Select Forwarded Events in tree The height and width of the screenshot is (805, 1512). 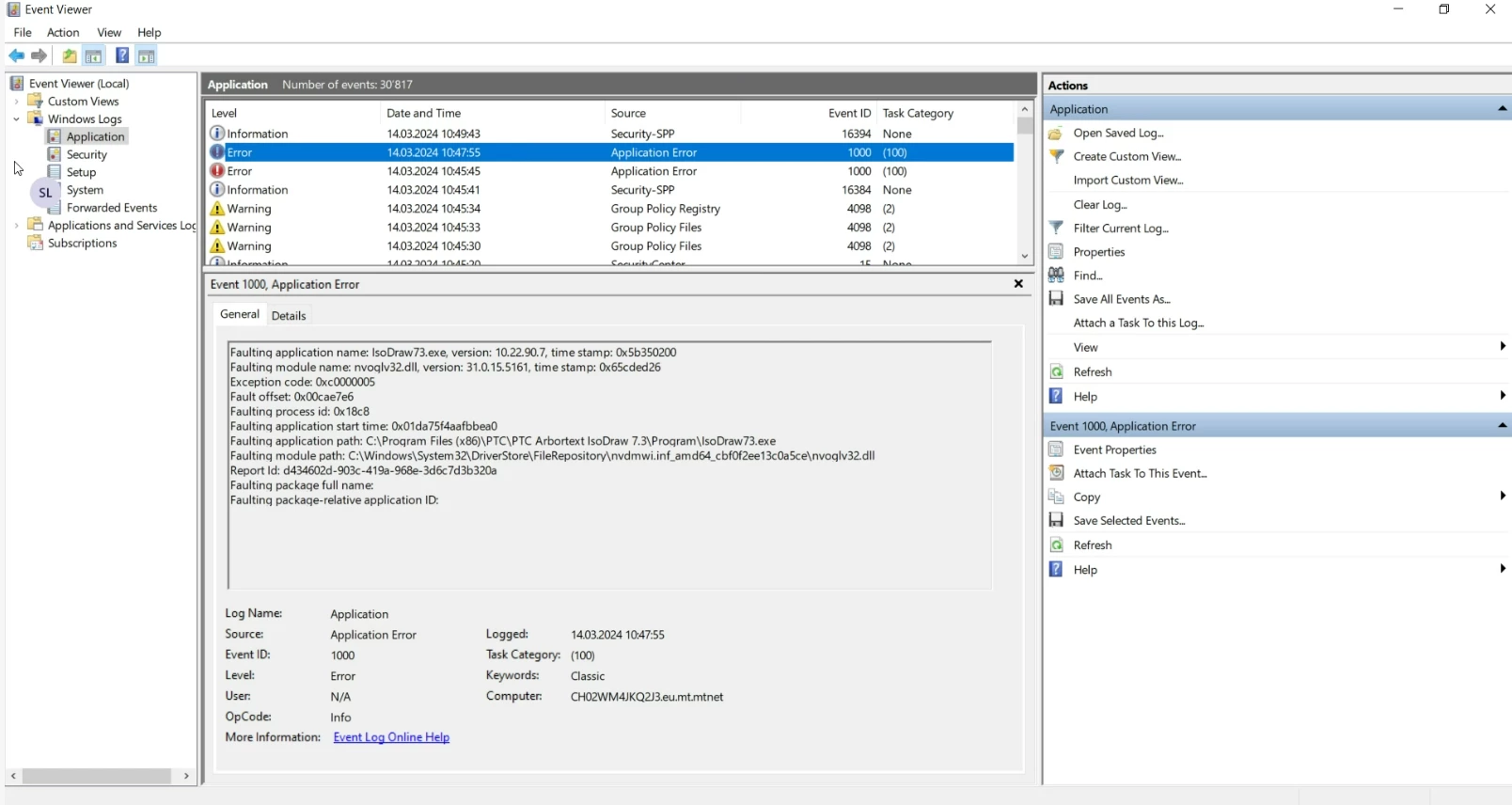click(x=112, y=208)
